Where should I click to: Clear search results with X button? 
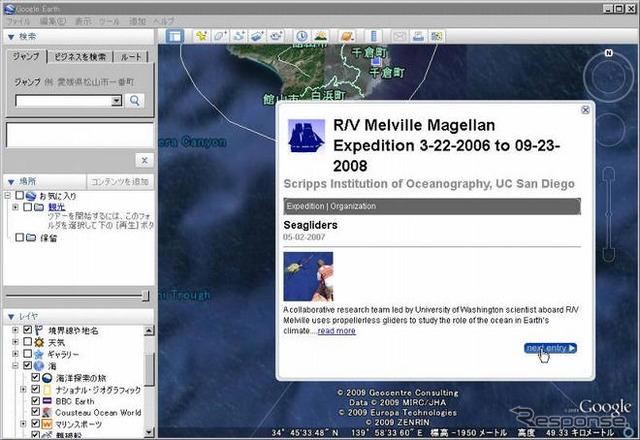click(x=144, y=160)
